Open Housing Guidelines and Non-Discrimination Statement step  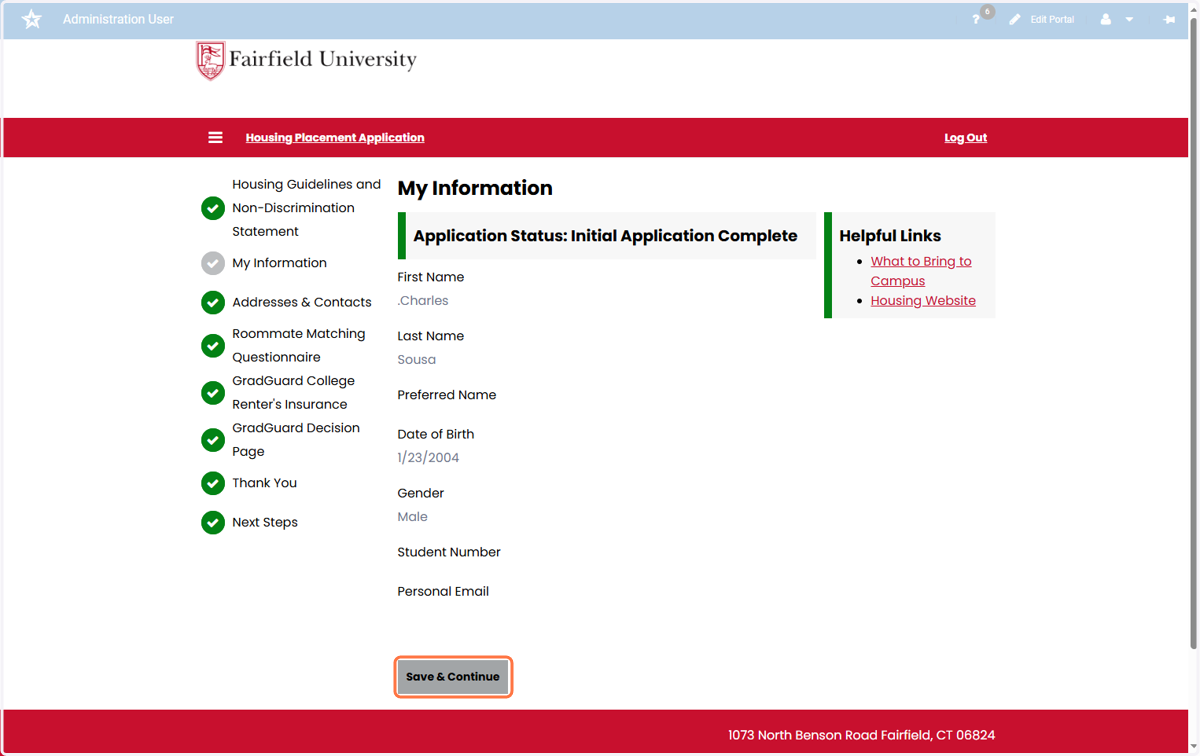[306, 208]
